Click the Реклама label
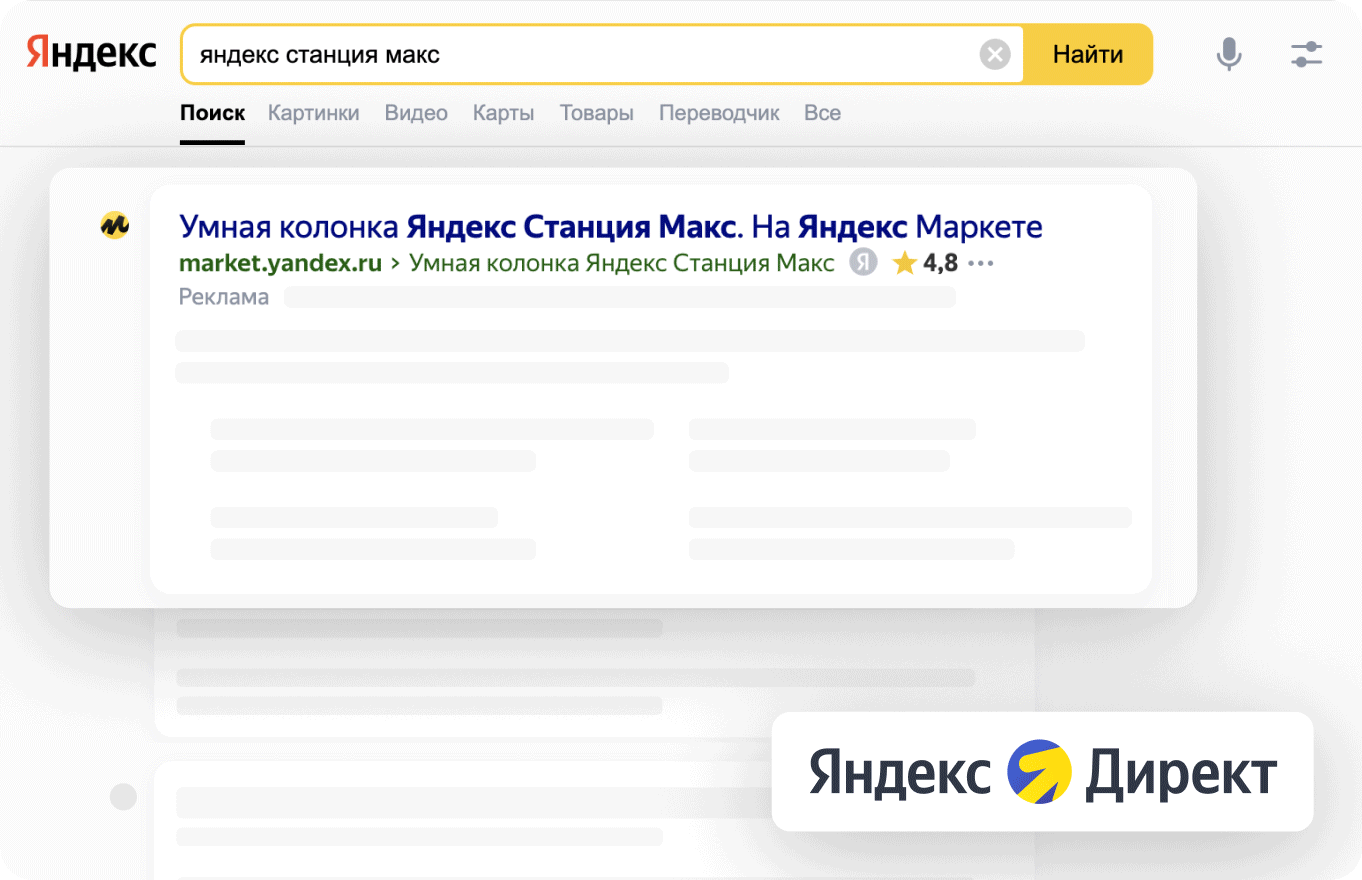This screenshot has height=880, width=1362. tap(224, 297)
